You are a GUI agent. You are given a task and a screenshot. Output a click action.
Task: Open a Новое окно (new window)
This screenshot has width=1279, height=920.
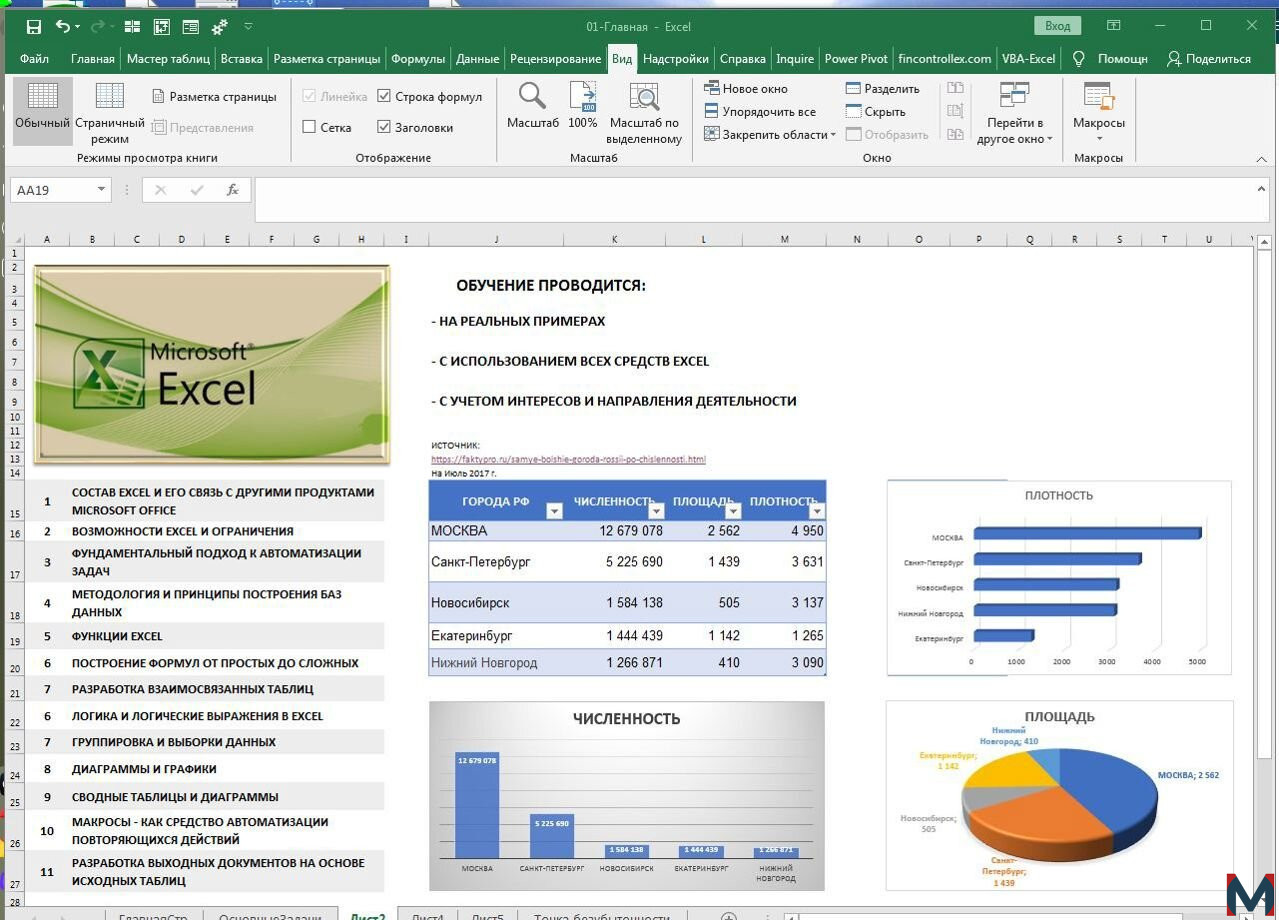(x=746, y=89)
